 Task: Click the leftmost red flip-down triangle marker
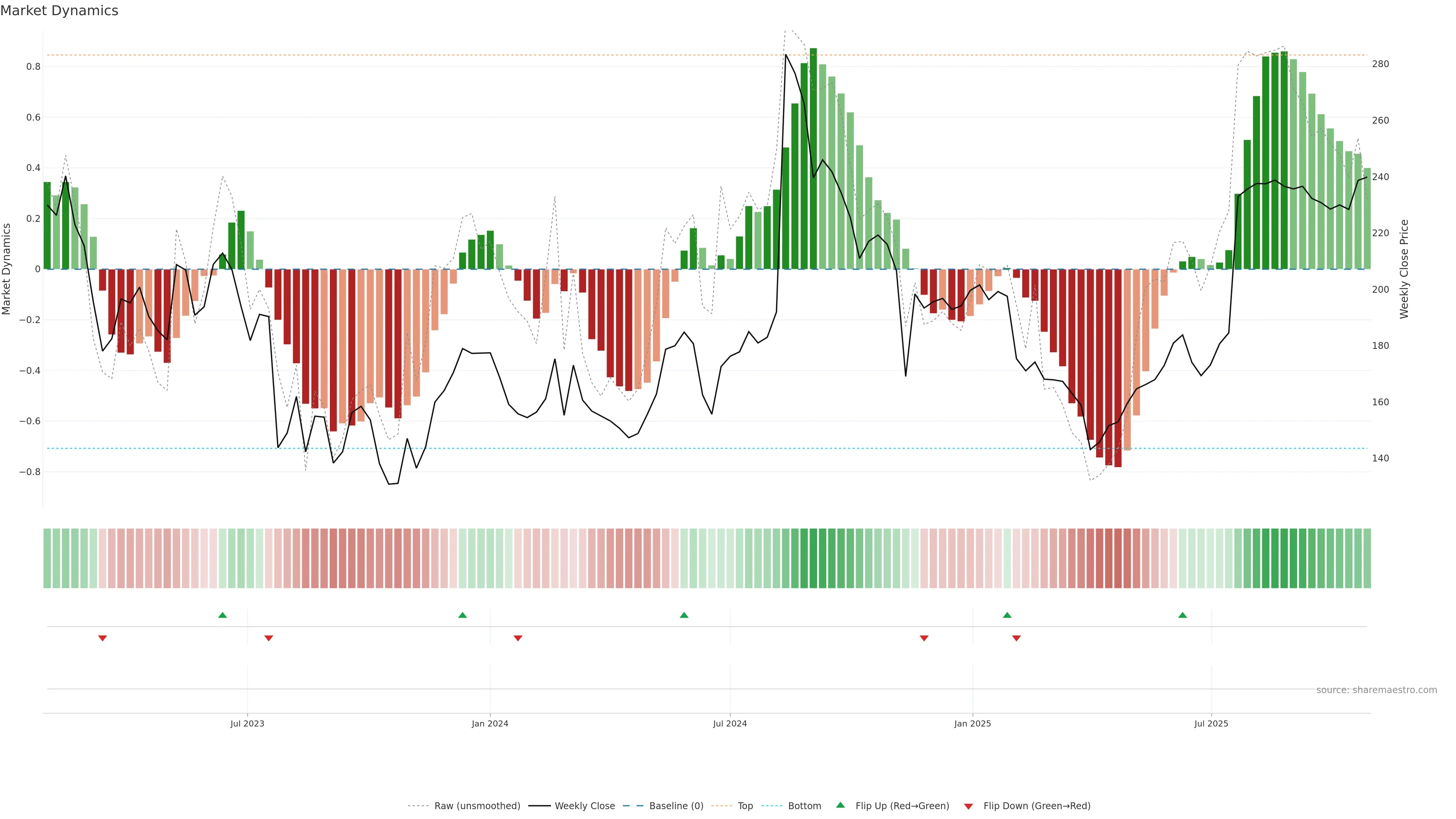click(102, 638)
